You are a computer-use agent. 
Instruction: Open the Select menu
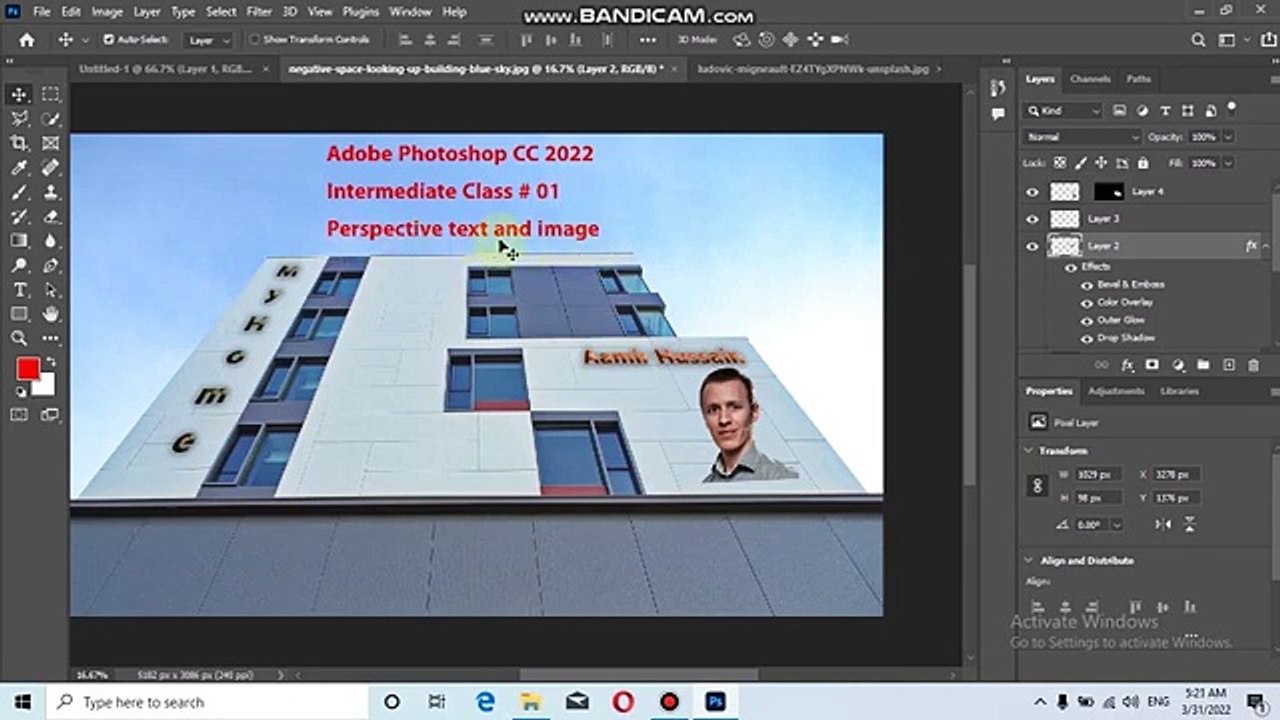(x=221, y=12)
